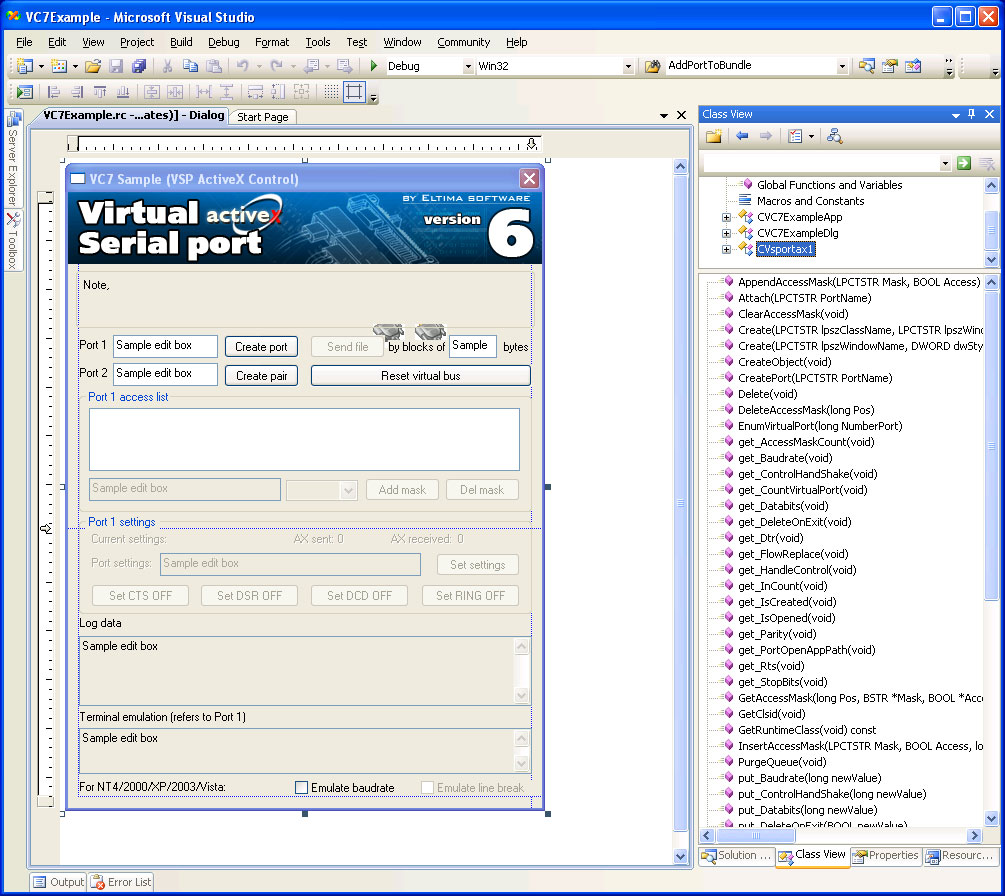Click the Reset virtual bus button

[x=420, y=376]
